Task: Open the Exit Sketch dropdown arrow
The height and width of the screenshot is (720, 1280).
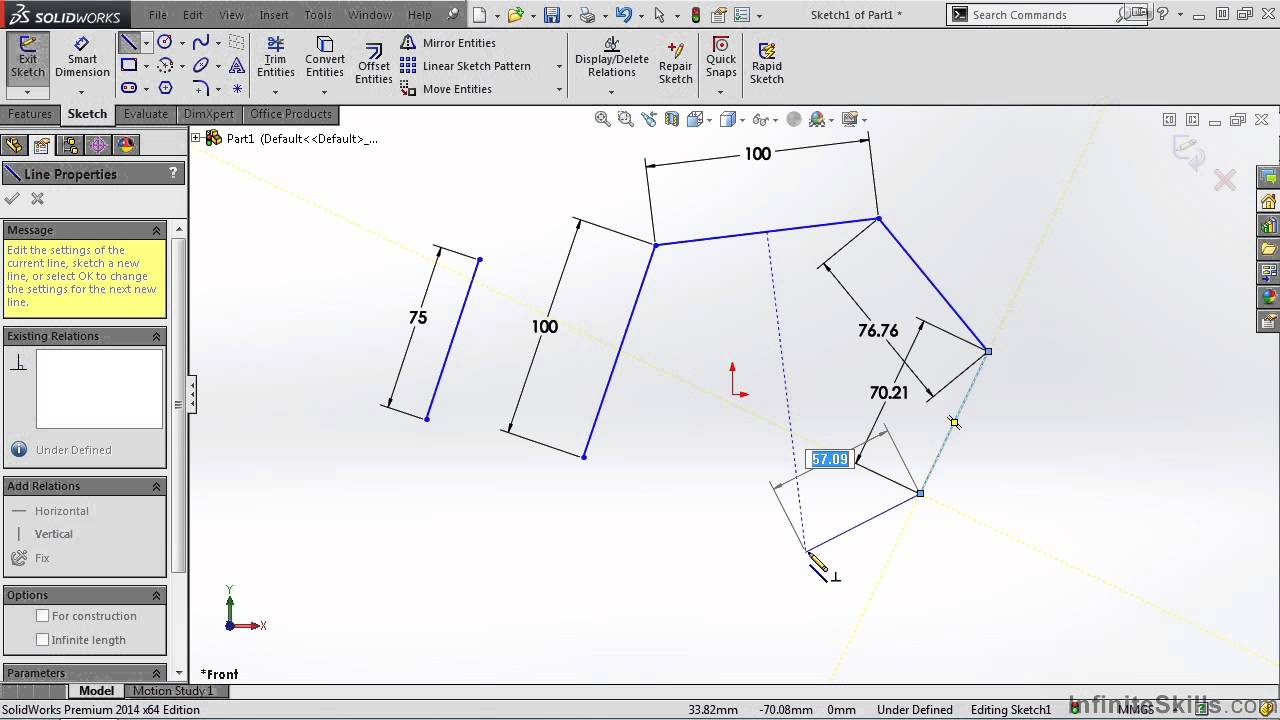Action: 27,92
